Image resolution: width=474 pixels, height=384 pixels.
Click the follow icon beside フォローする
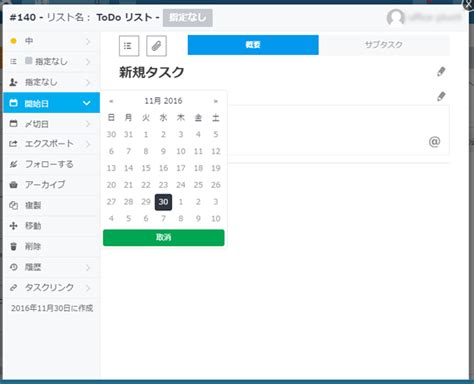click(13, 164)
